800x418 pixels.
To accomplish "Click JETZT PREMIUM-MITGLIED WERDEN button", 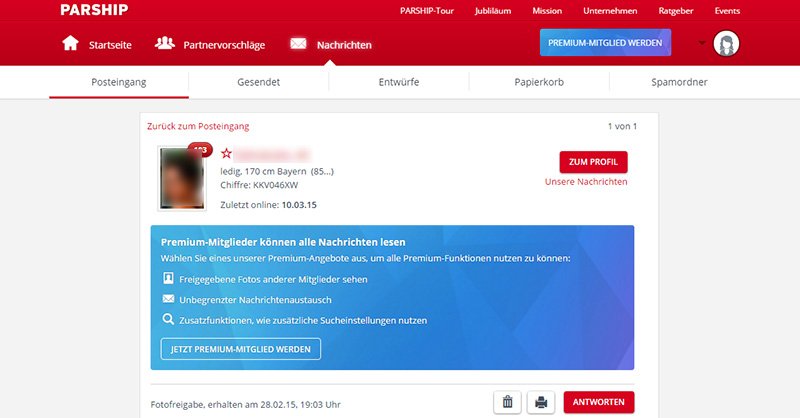I will pyautogui.click(x=241, y=349).
